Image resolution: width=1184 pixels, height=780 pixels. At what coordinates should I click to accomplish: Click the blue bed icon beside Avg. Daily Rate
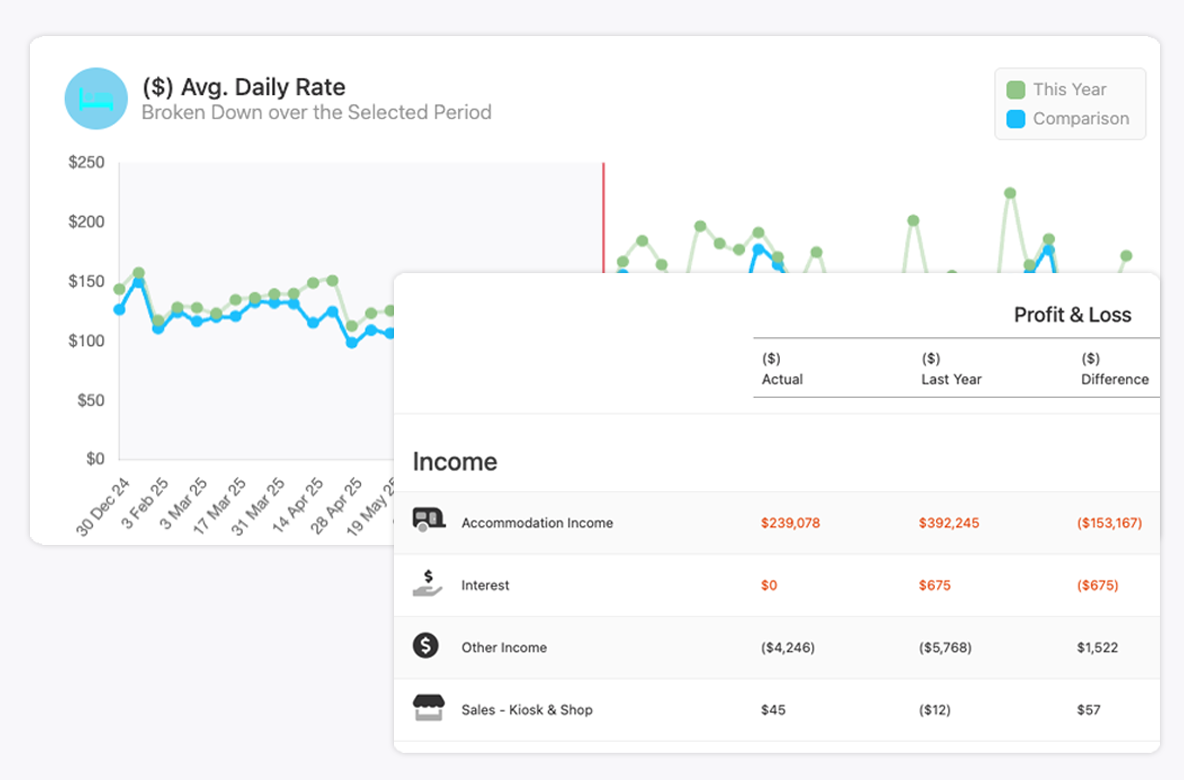96,98
